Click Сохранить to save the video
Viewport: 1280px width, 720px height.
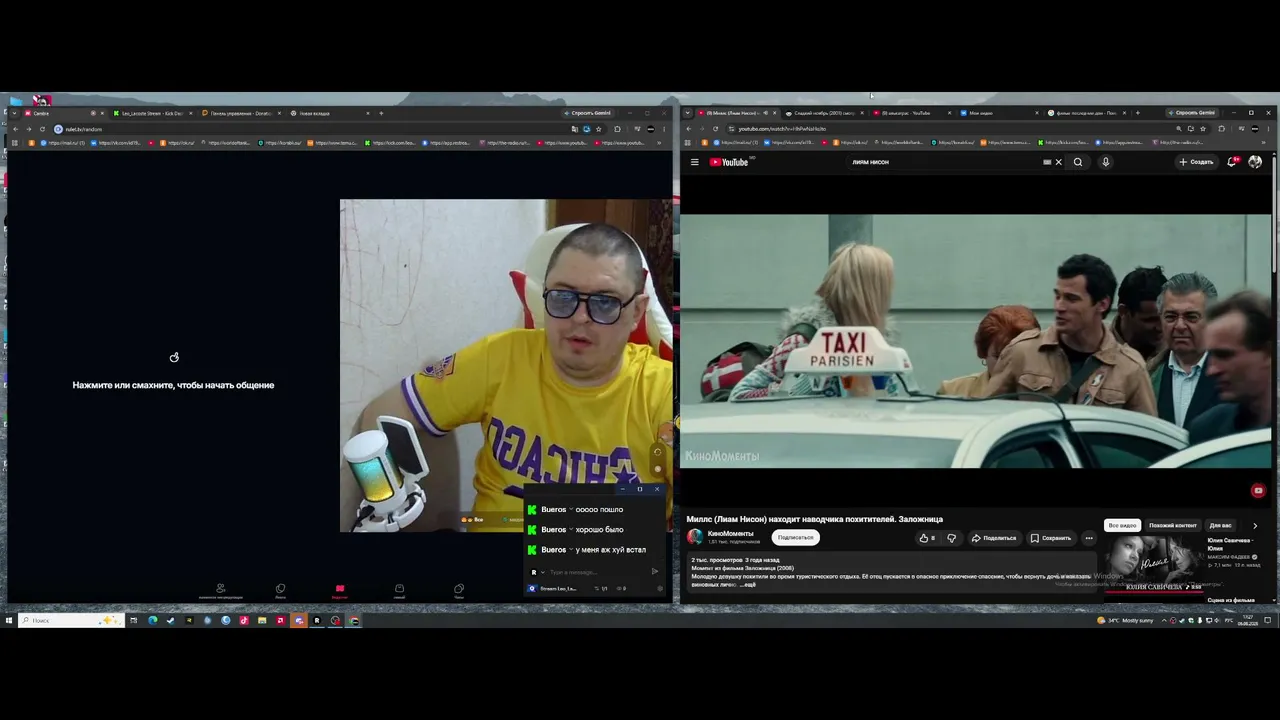click(x=1051, y=538)
